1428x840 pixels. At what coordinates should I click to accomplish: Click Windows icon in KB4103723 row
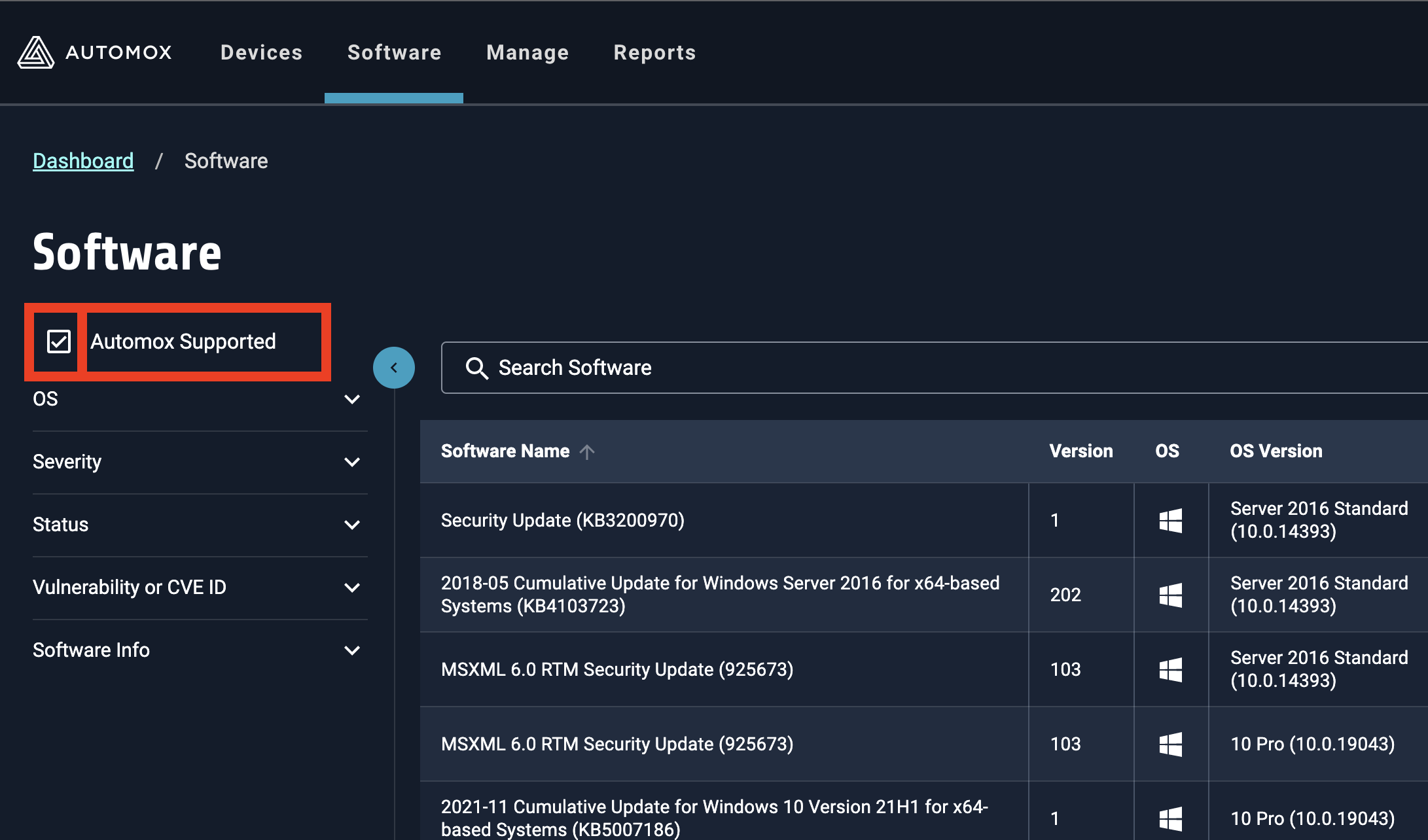click(x=1170, y=595)
